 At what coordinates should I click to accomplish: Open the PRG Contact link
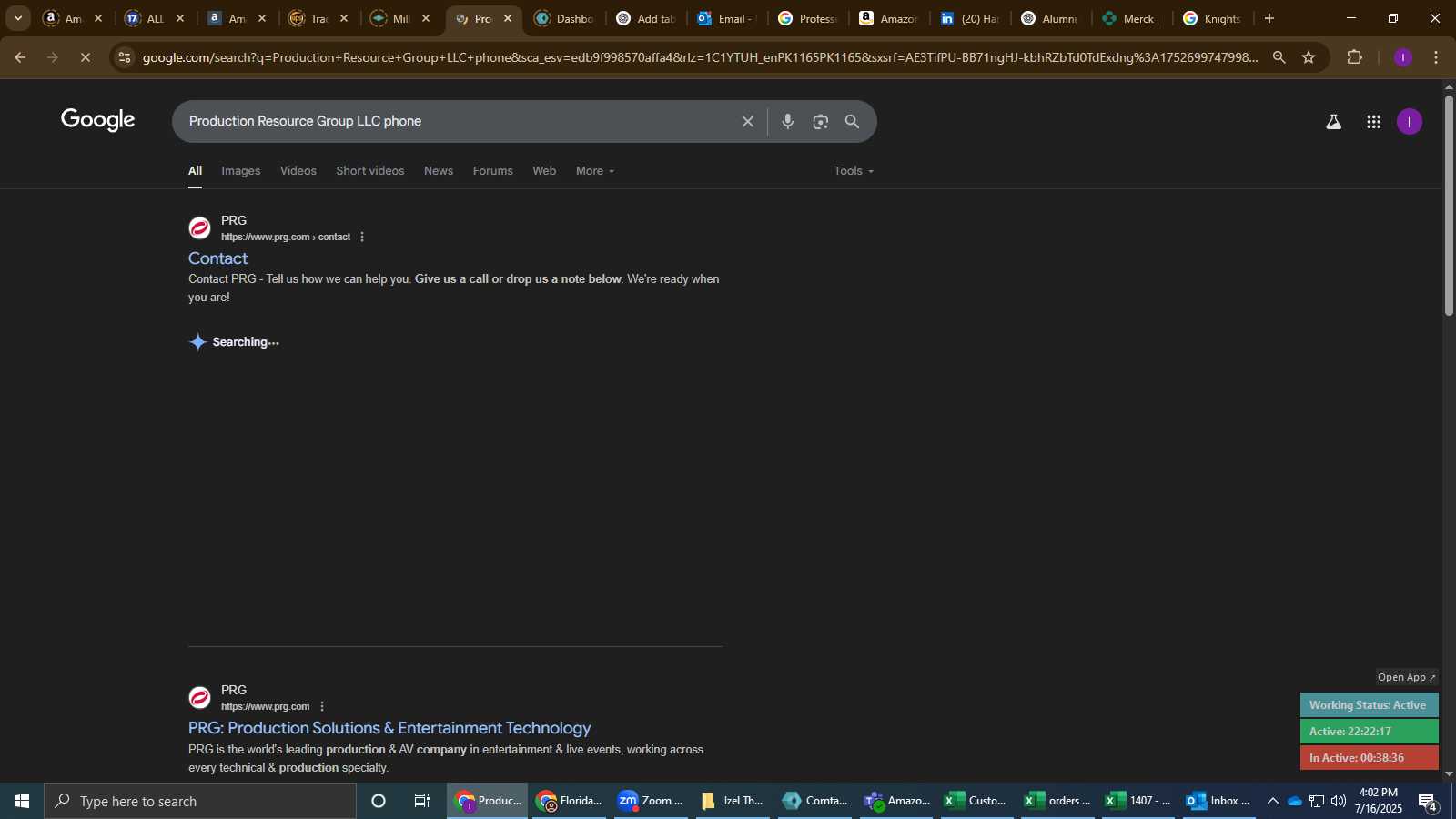217,258
